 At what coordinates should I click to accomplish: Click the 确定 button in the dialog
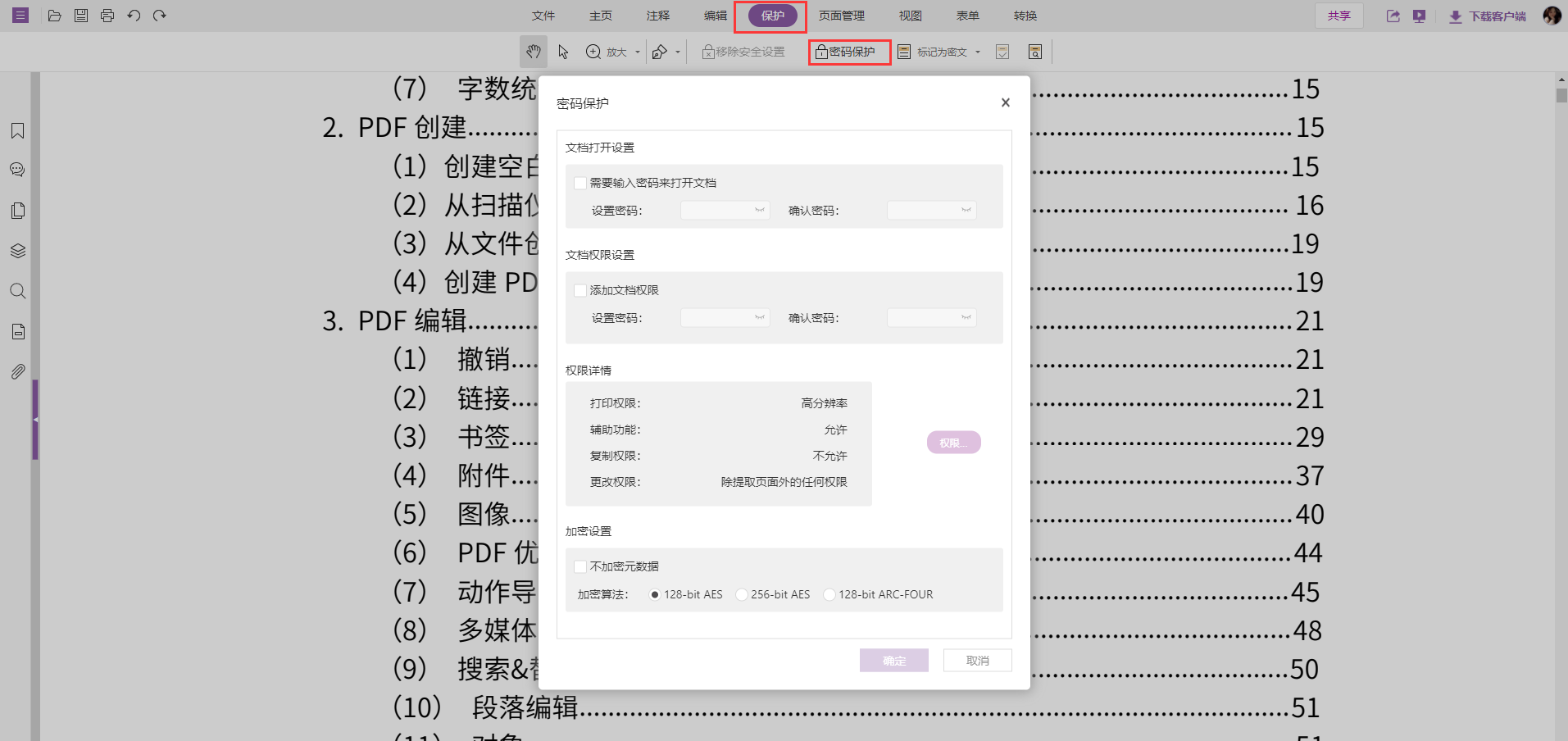point(893,661)
